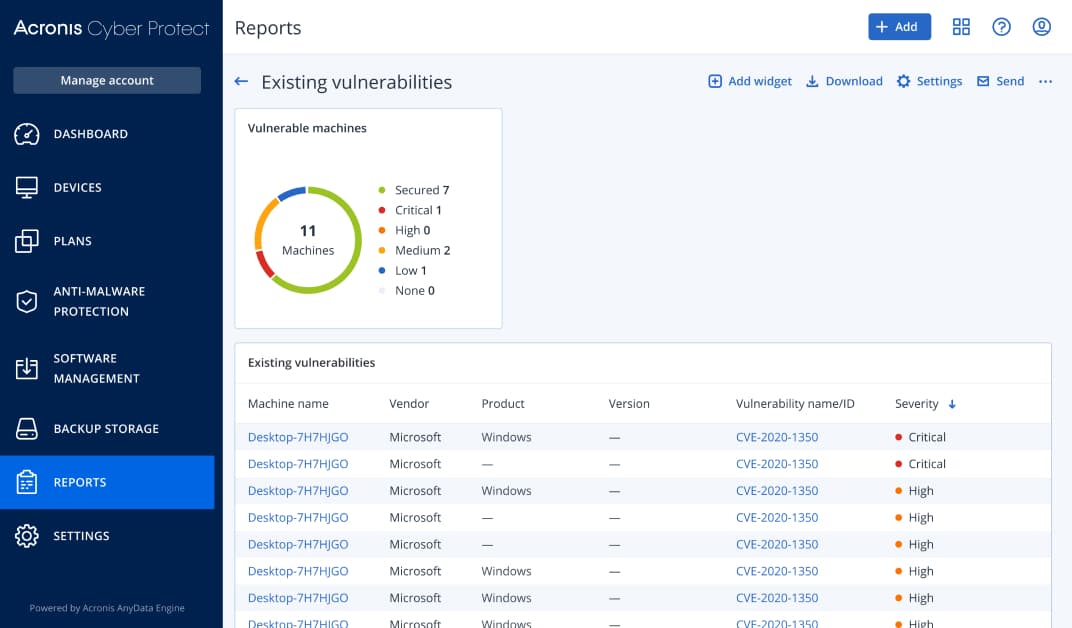Download the report
This screenshot has width=1072, height=628.
click(844, 82)
